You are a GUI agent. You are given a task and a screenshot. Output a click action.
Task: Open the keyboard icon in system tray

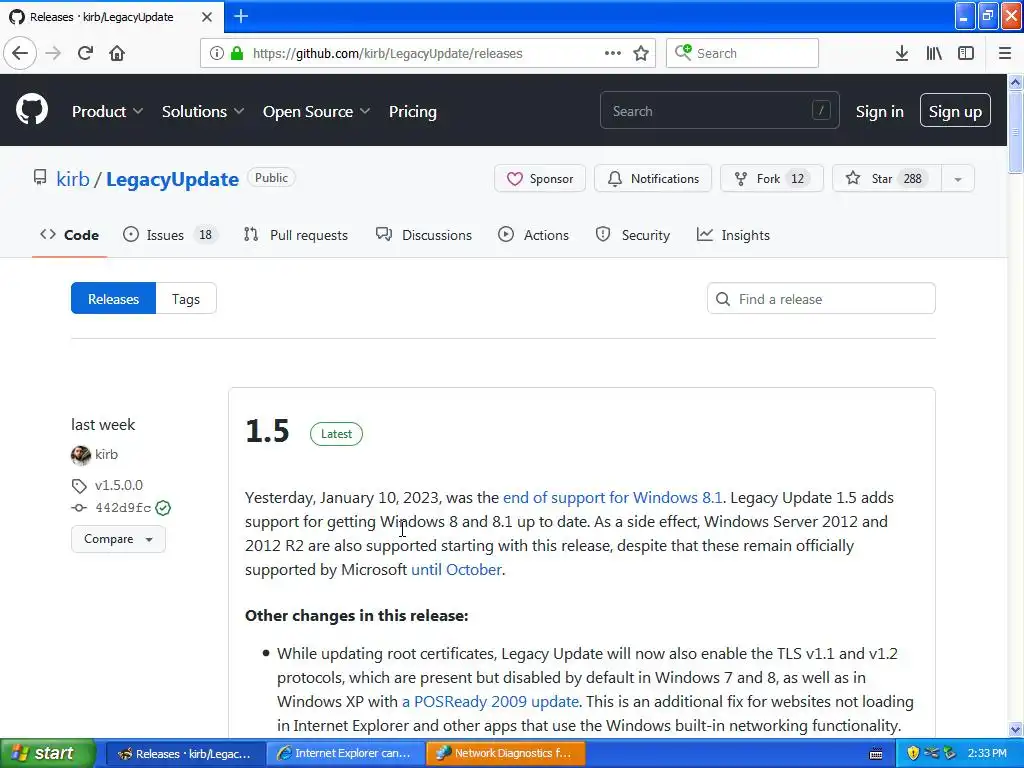[x=876, y=754]
